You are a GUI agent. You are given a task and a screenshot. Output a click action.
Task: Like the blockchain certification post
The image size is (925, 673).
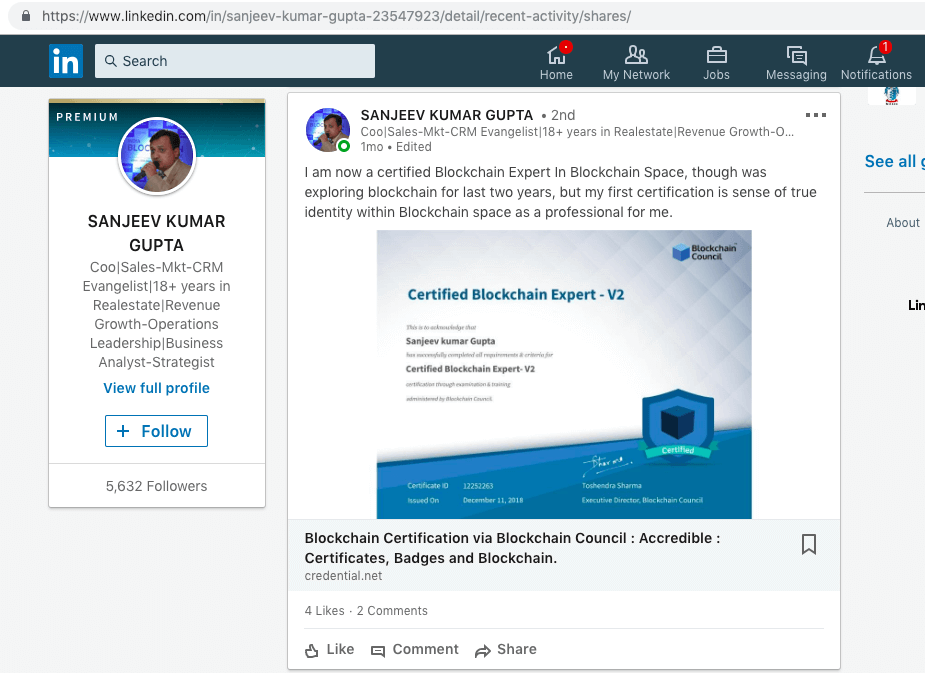pos(329,649)
